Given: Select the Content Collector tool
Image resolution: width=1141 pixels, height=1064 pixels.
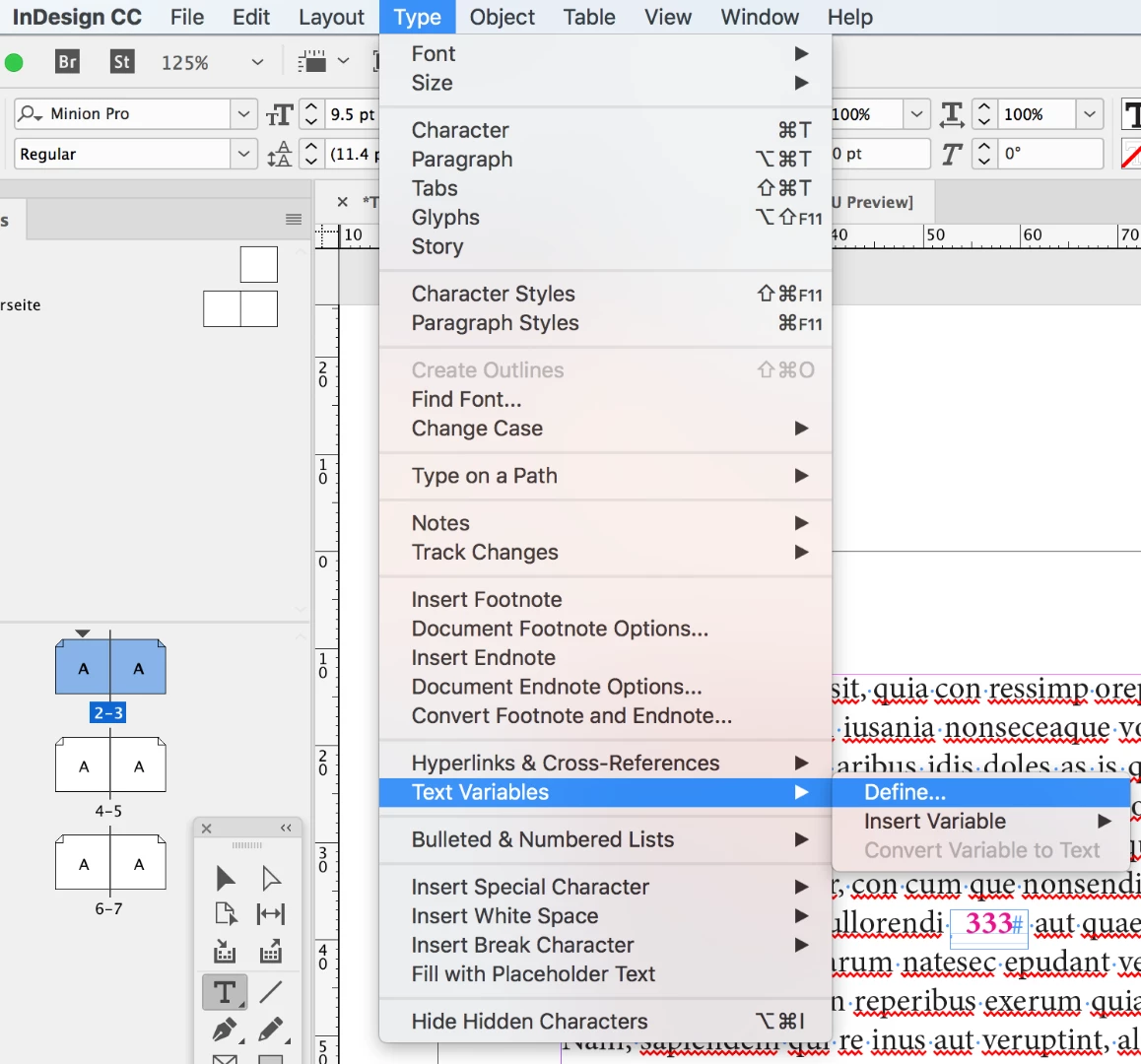Looking at the screenshot, I should point(225,951).
